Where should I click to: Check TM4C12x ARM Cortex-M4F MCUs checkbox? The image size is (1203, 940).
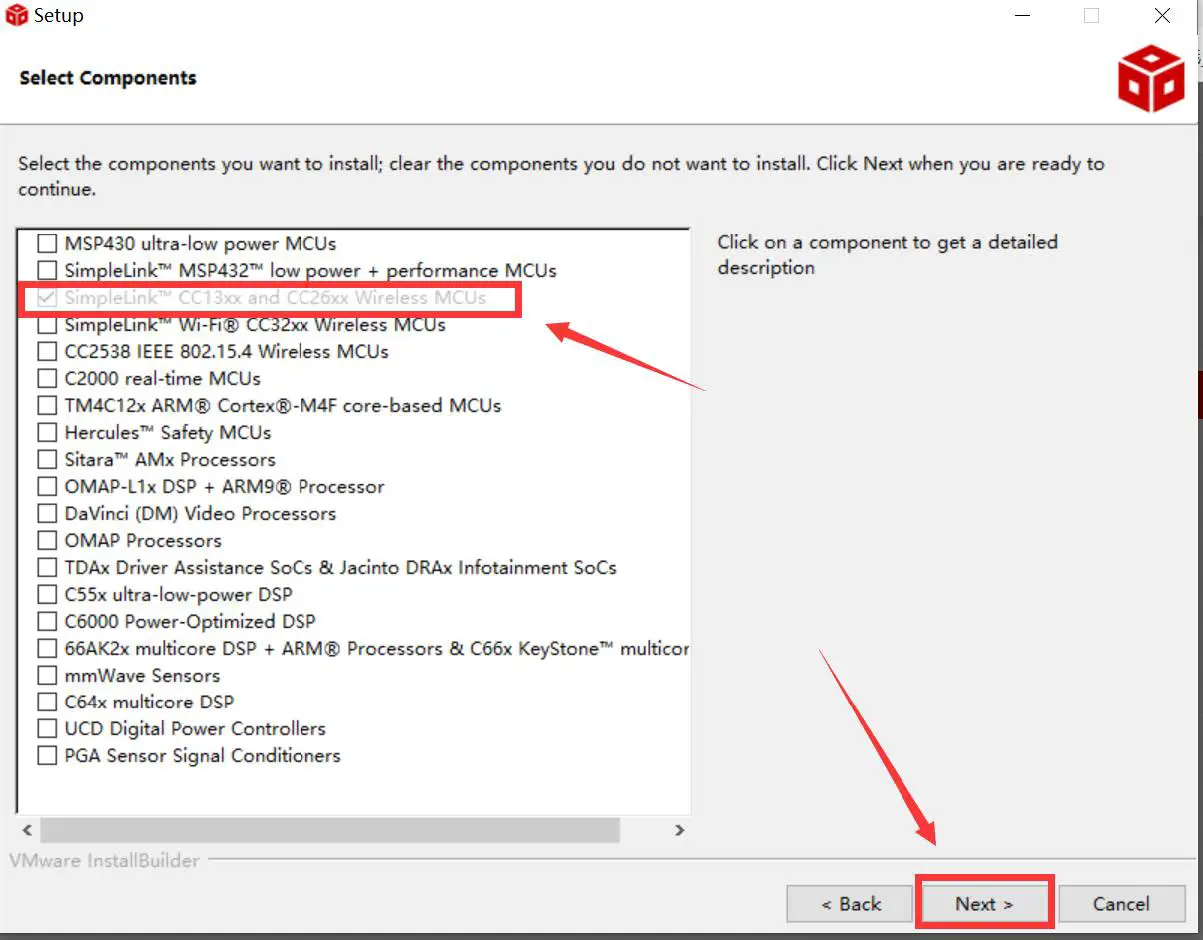pyautogui.click(x=47, y=405)
